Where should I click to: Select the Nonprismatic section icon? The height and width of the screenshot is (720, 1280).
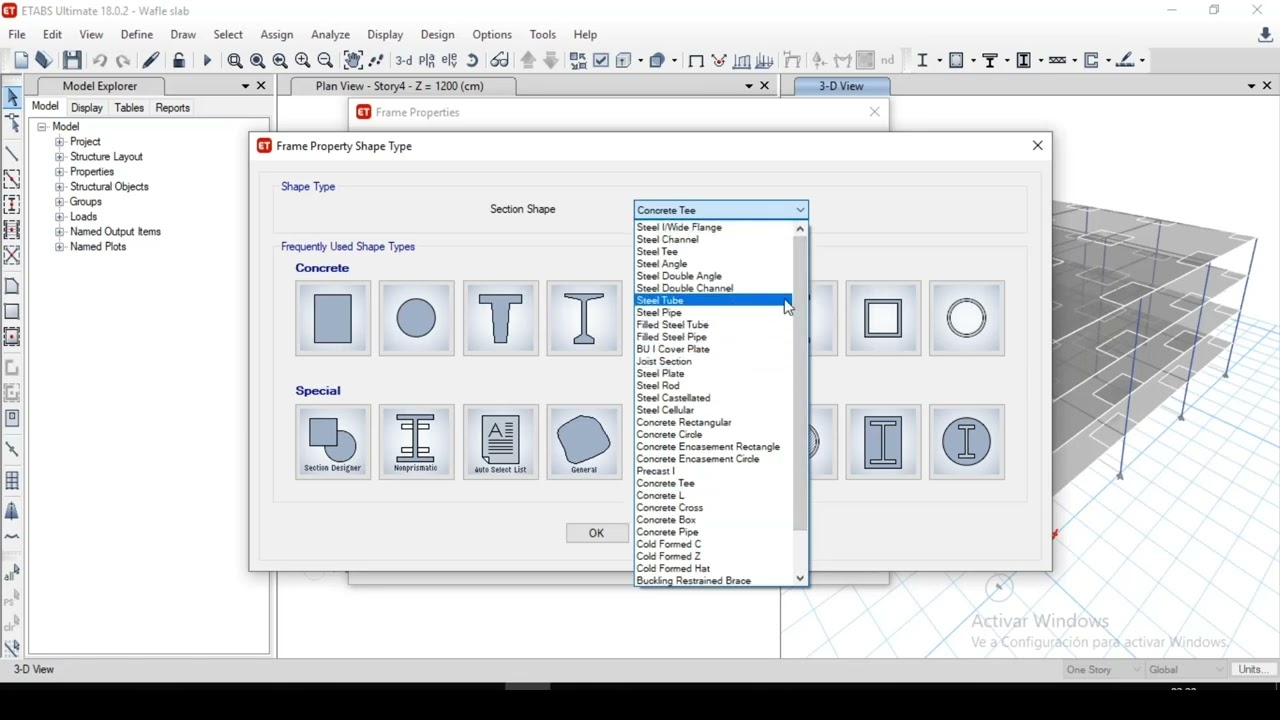coord(416,442)
